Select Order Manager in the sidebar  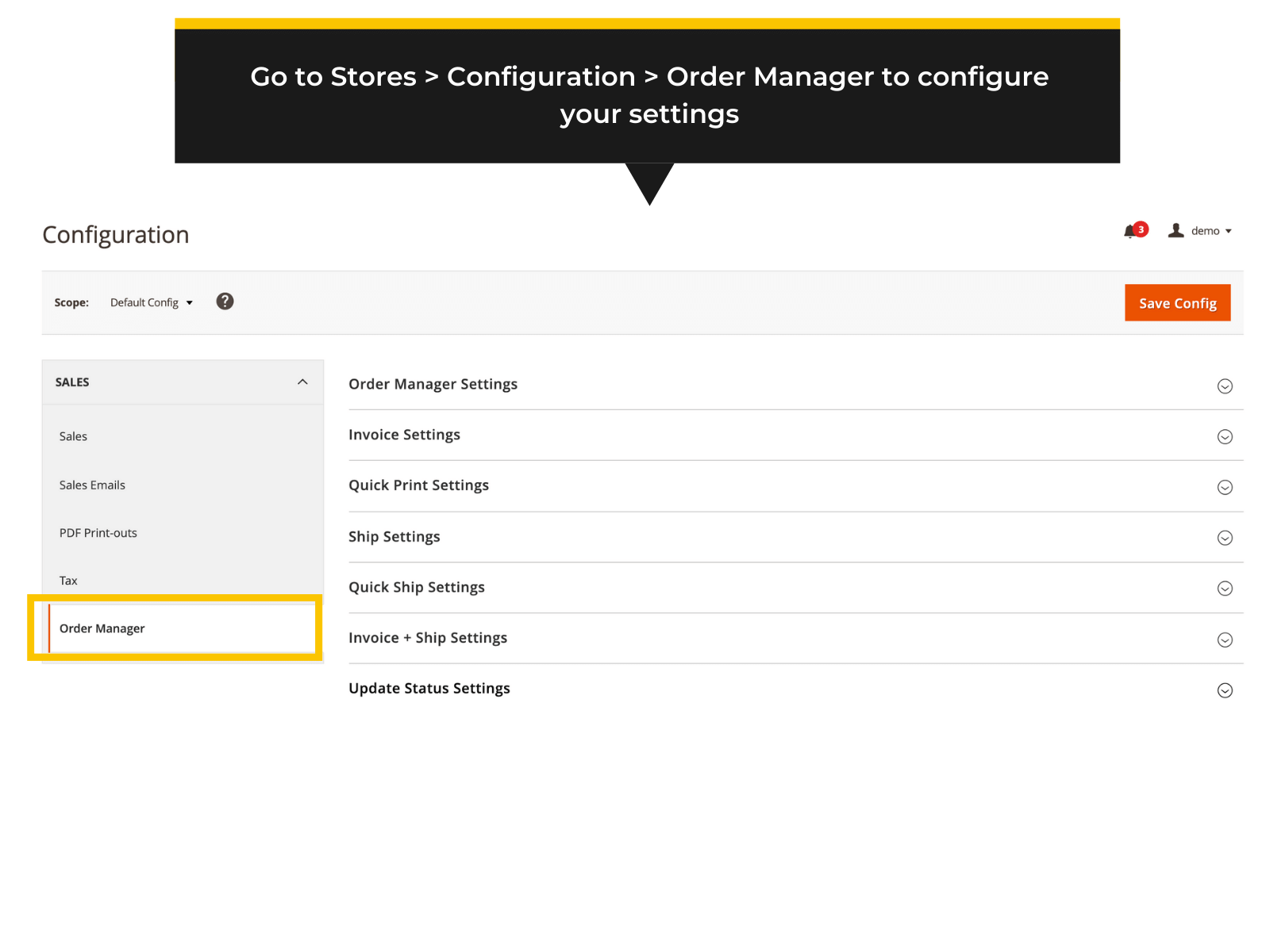(102, 628)
